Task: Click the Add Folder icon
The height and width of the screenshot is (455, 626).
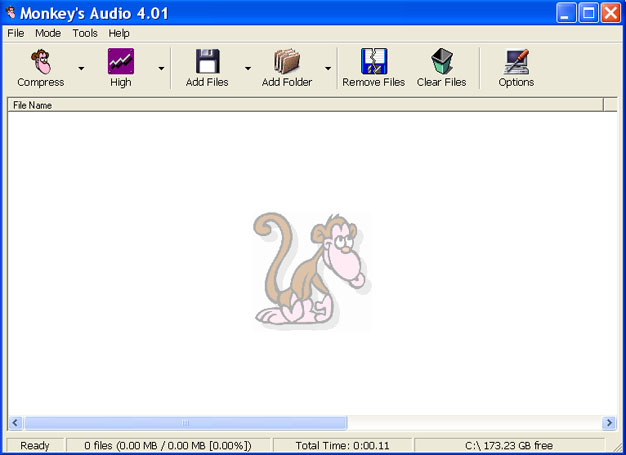Action: pos(287,62)
